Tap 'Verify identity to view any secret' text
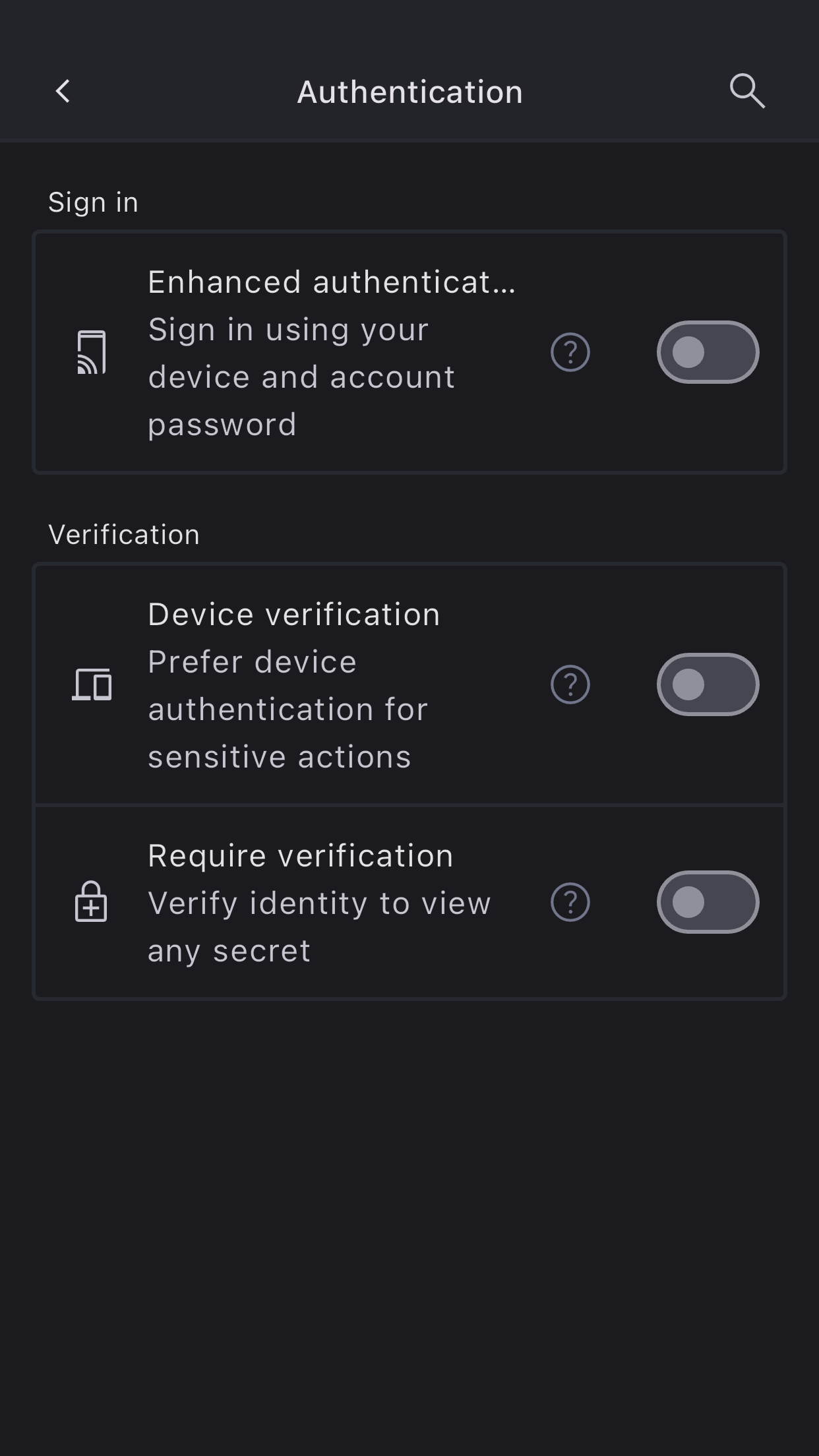This screenshot has width=819, height=1456. click(319, 926)
